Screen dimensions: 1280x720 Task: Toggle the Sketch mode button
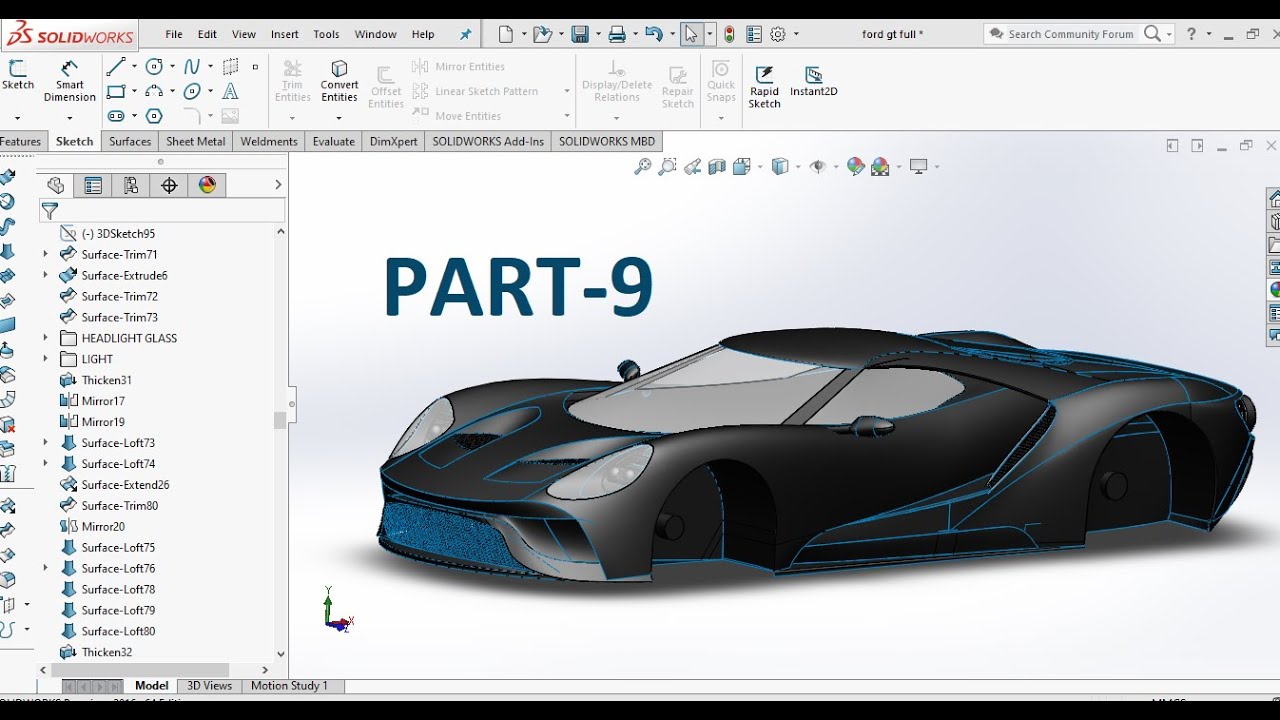coord(17,75)
